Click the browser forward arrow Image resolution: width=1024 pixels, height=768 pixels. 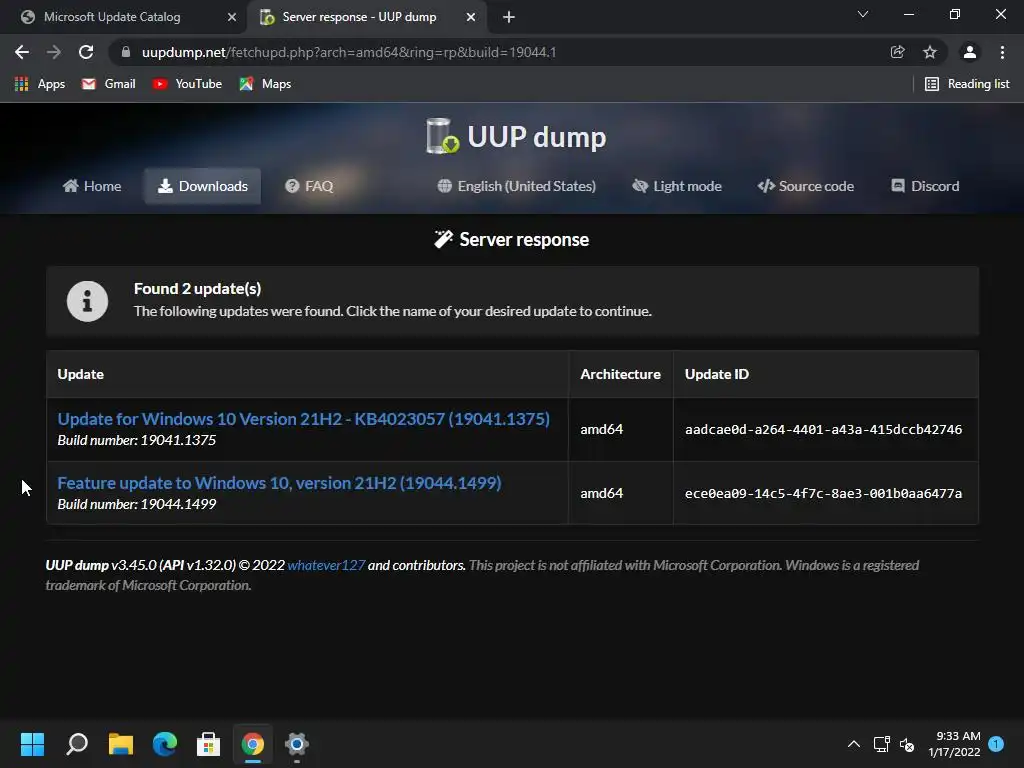click(x=54, y=52)
